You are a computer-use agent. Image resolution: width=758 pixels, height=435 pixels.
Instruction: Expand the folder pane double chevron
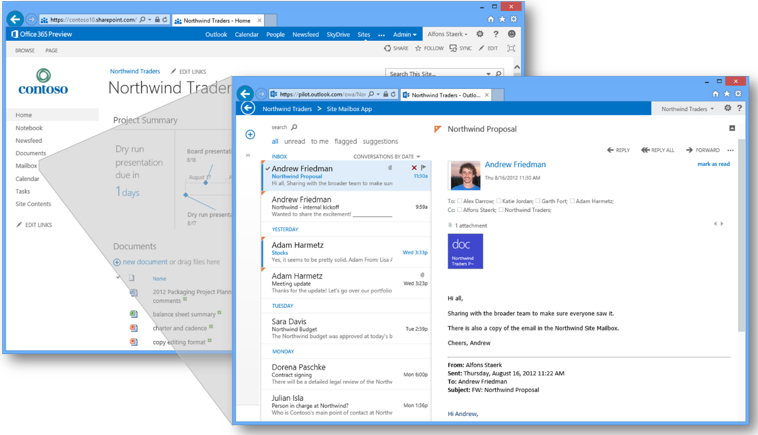248,155
